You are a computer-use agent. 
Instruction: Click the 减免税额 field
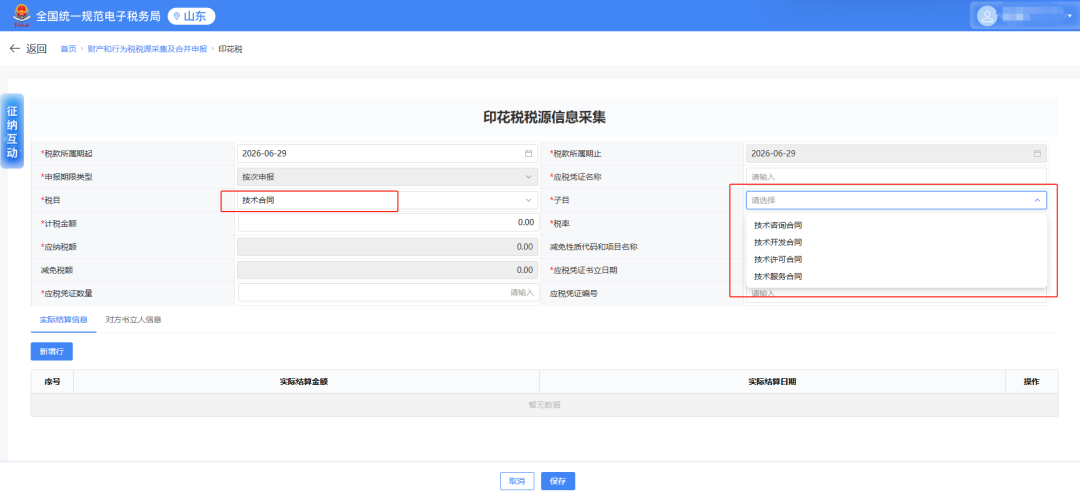coord(387,269)
